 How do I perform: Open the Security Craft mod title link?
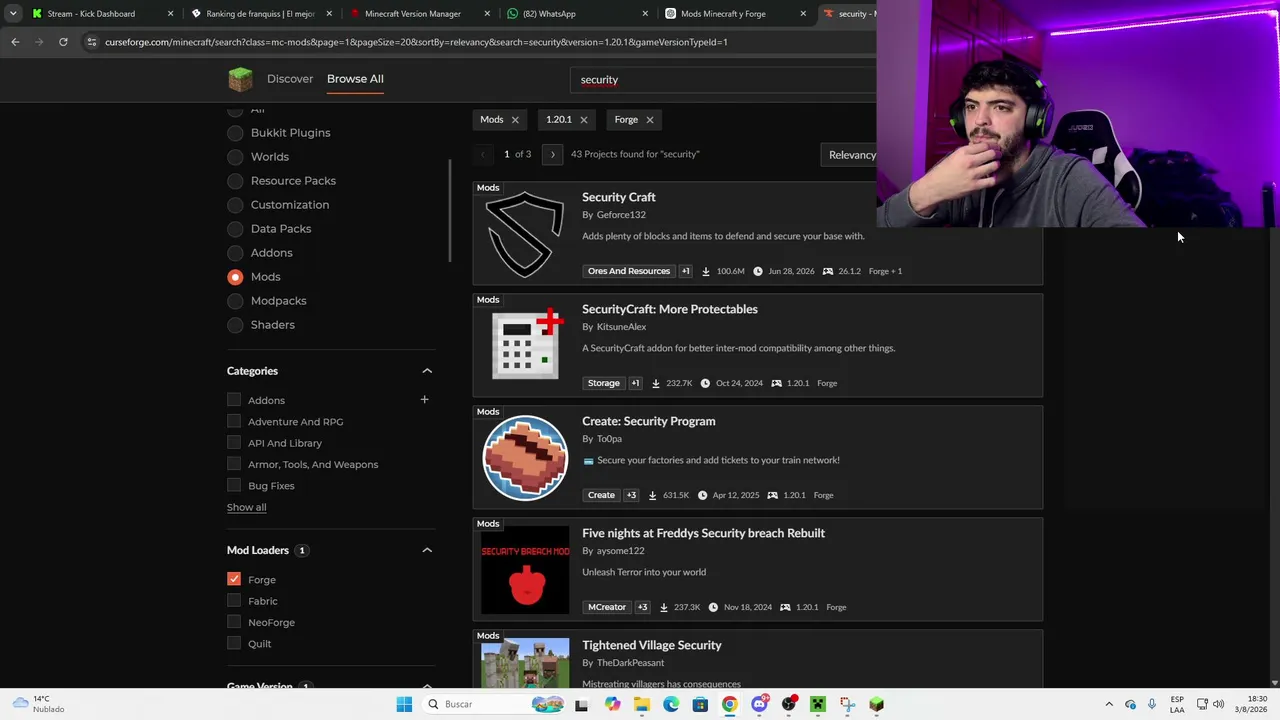tap(619, 198)
